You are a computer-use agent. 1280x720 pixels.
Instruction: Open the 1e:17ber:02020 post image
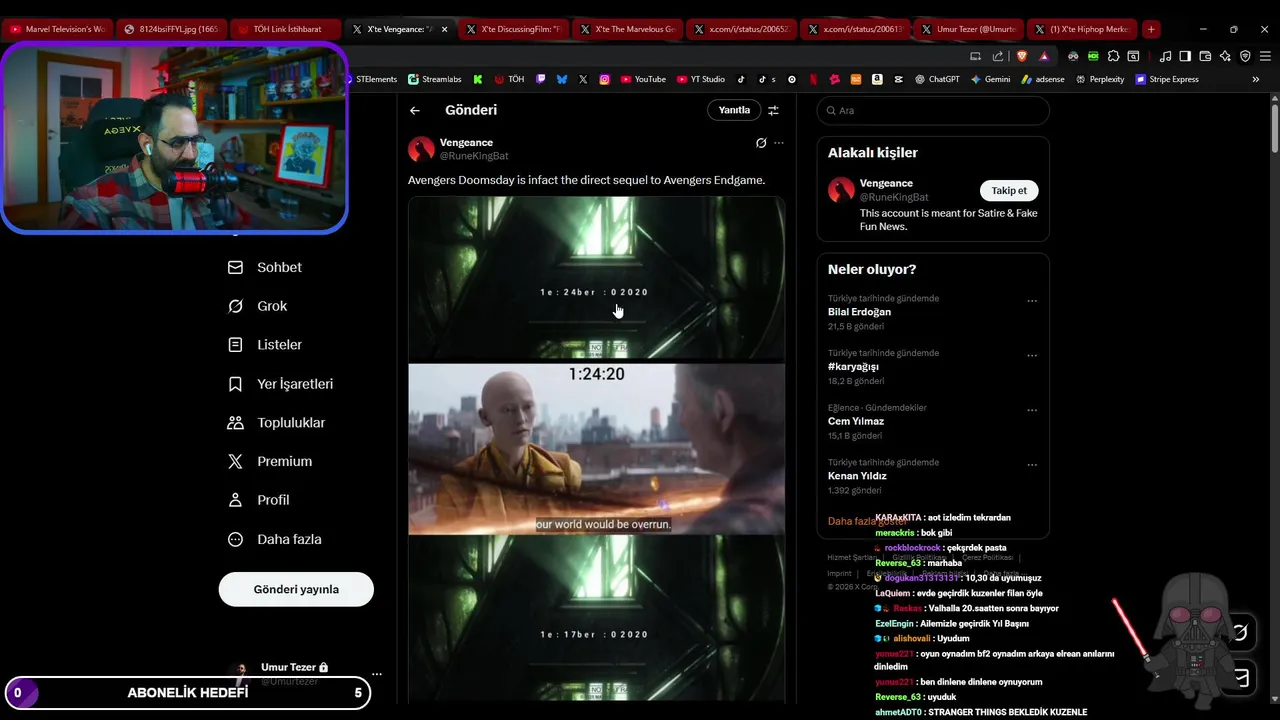(x=596, y=619)
